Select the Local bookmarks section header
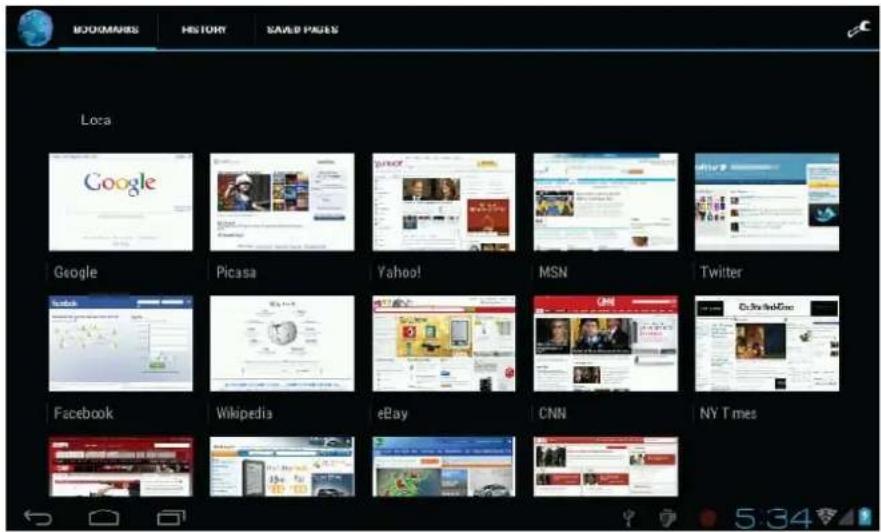 click(96, 120)
